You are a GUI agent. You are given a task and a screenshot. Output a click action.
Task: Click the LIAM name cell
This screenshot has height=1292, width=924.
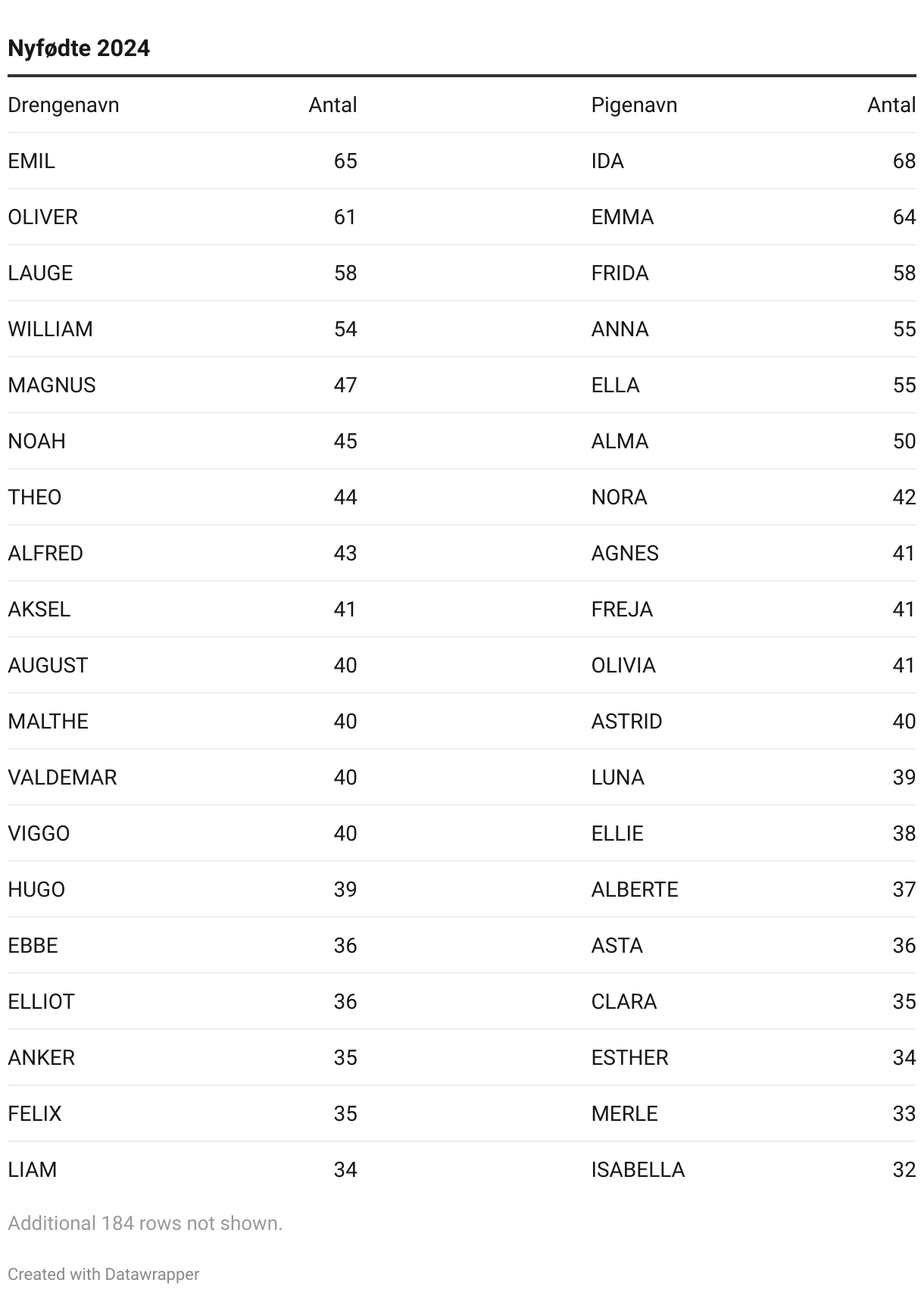[33, 1169]
